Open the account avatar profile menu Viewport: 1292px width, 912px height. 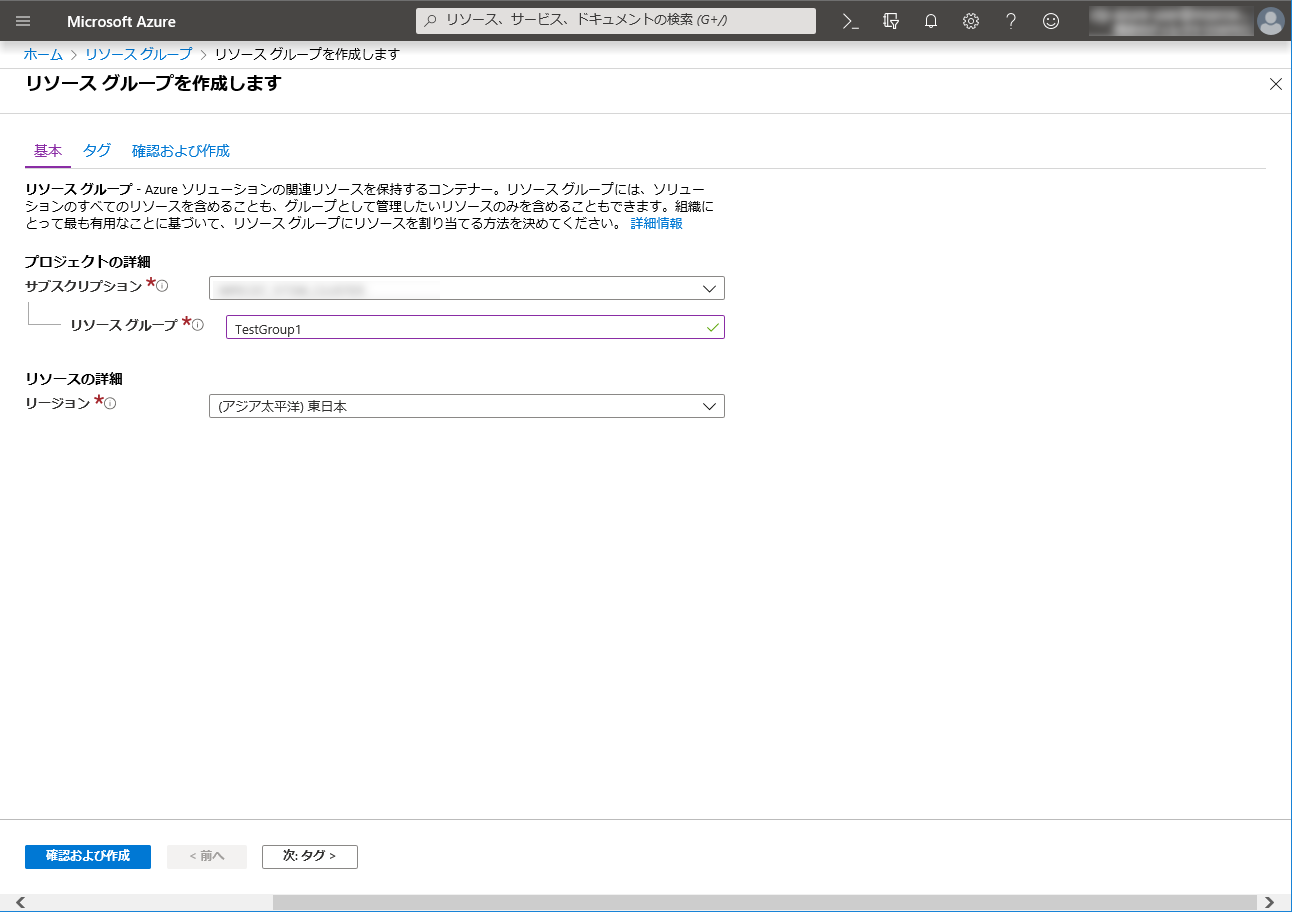click(1270, 21)
